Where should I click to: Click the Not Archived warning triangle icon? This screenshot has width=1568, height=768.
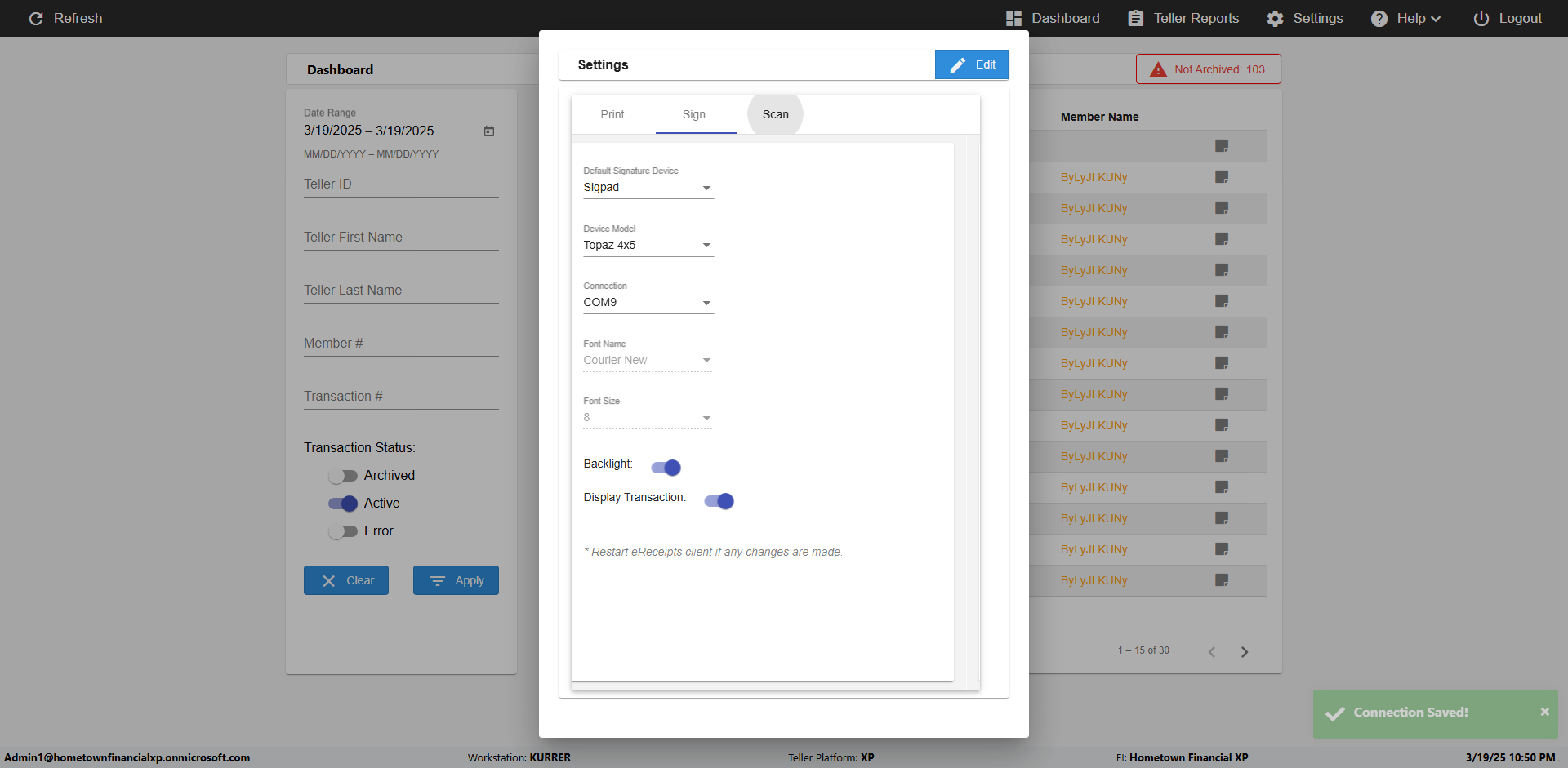1158,69
